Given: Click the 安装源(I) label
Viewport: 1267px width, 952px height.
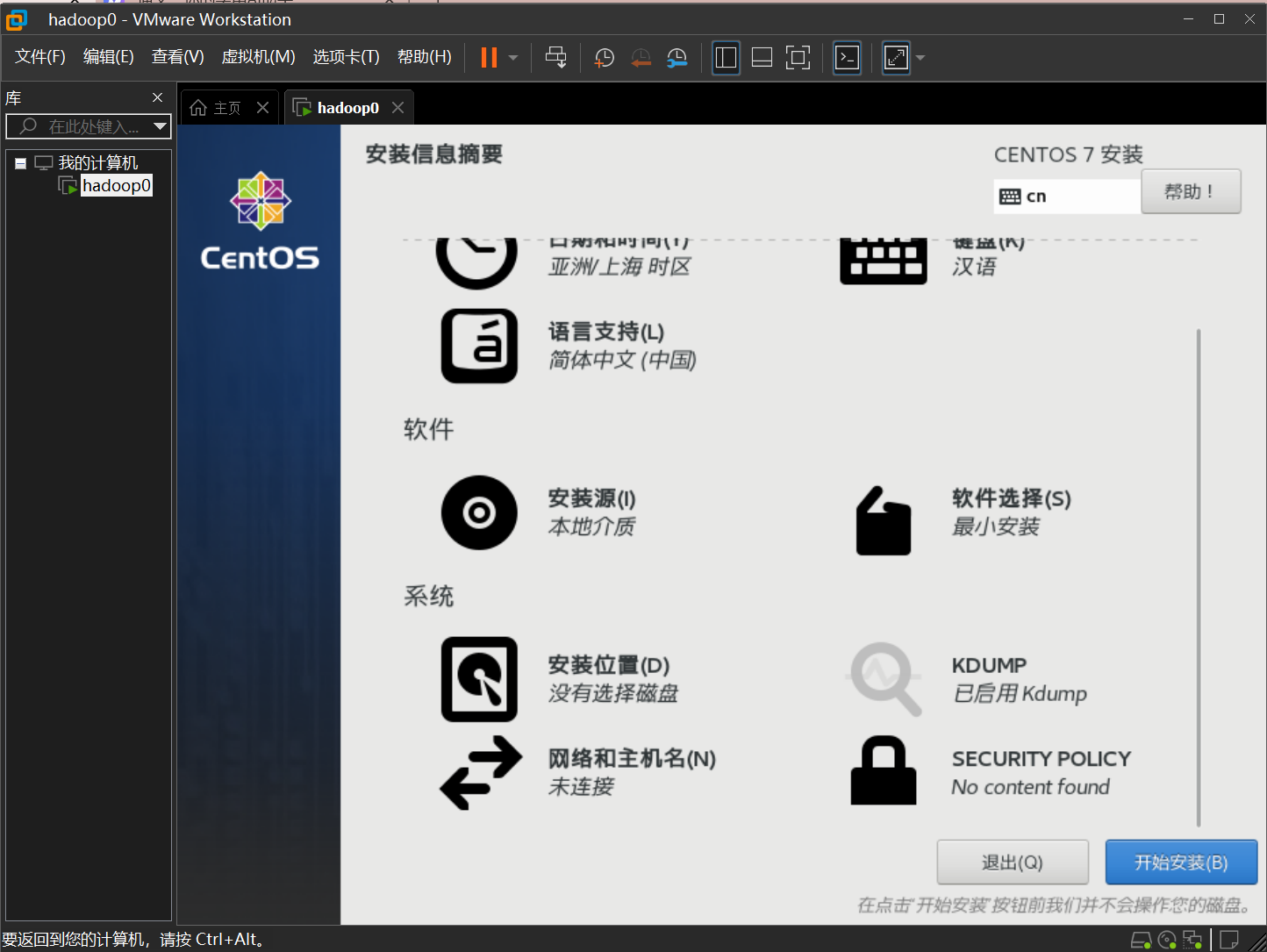Looking at the screenshot, I should [x=591, y=498].
